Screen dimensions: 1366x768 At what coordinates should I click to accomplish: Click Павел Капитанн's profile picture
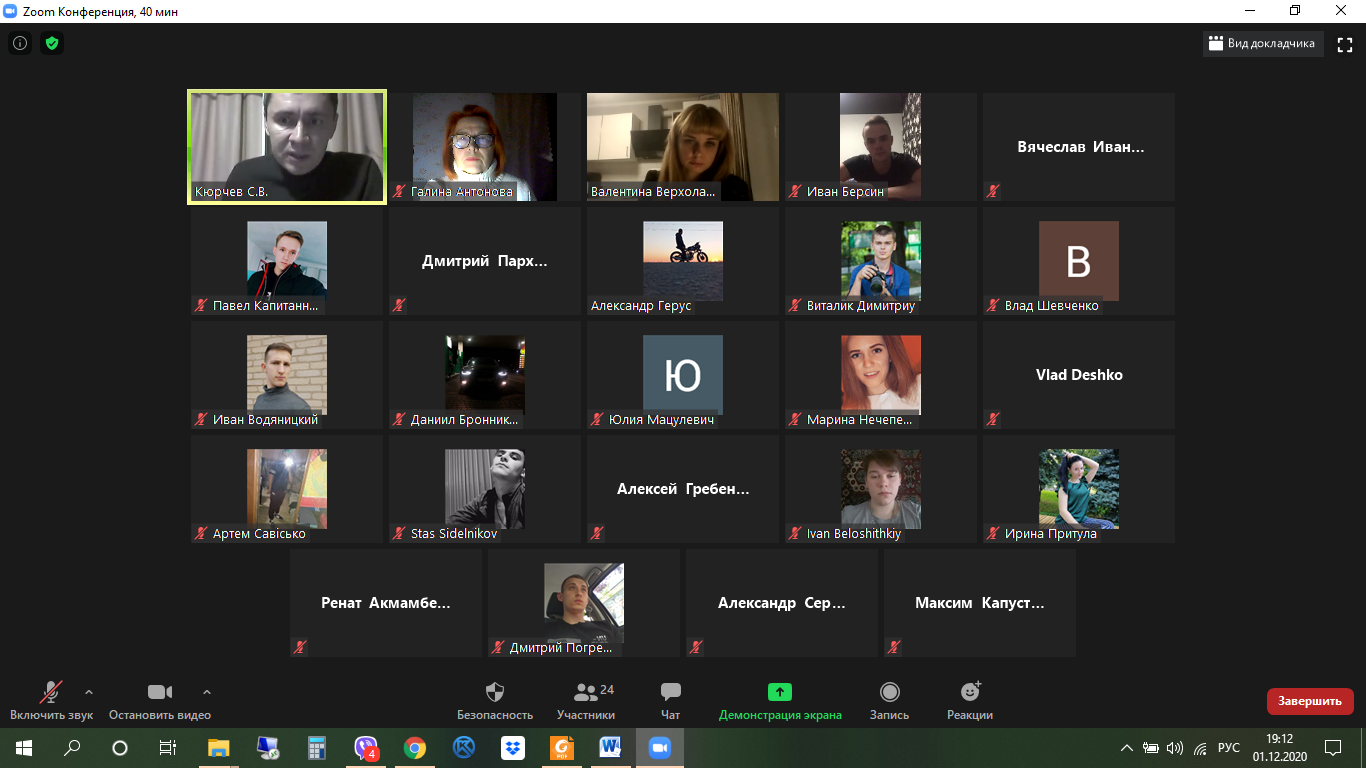pyautogui.click(x=287, y=261)
